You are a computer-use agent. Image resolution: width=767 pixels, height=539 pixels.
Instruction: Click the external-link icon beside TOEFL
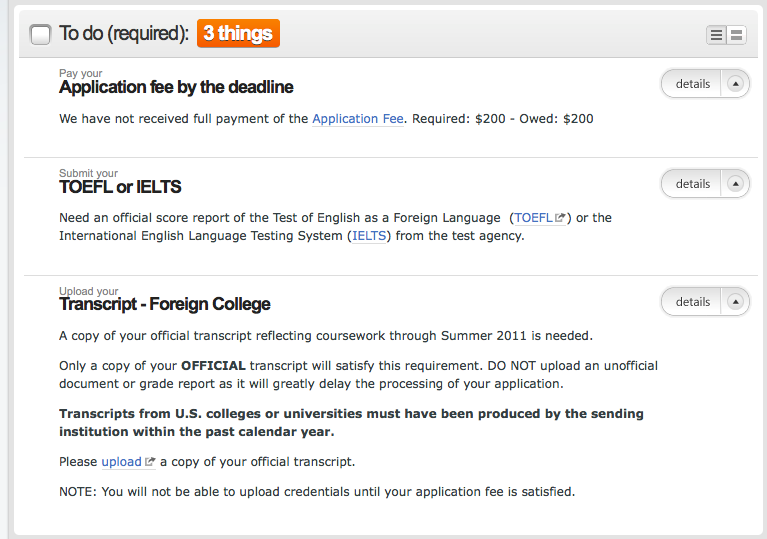coord(561,218)
